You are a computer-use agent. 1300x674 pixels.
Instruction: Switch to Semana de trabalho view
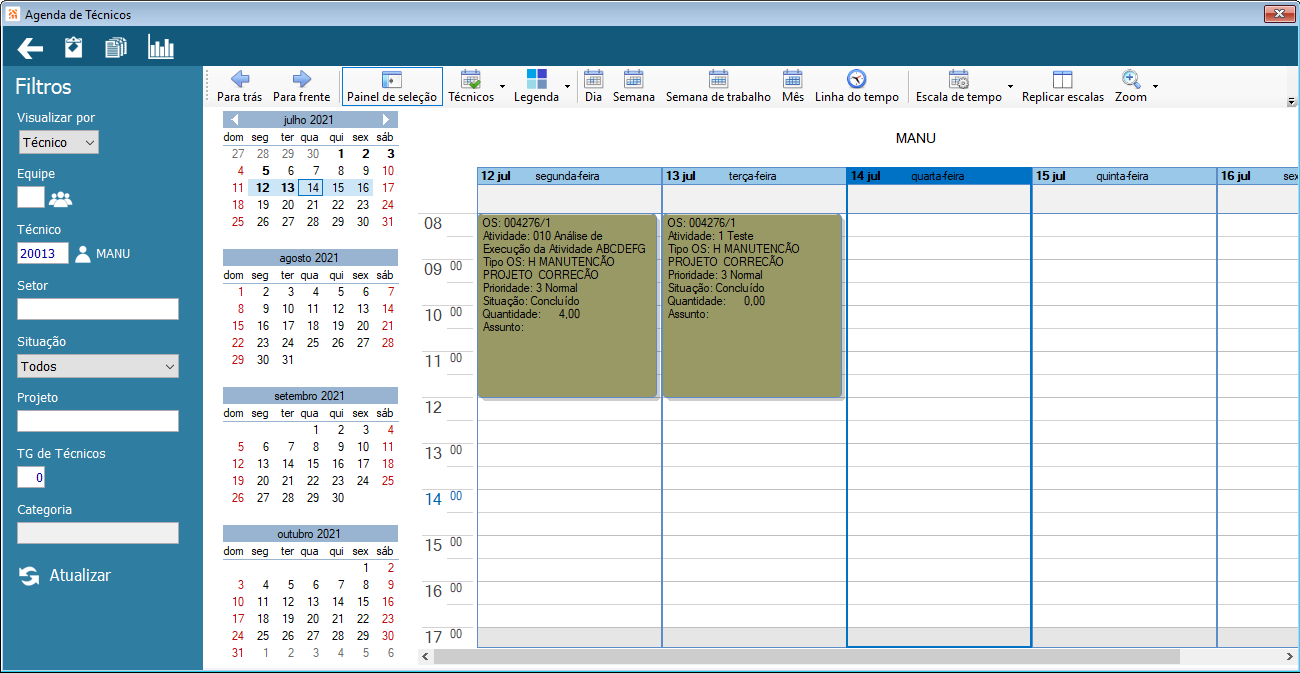click(718, 87)
